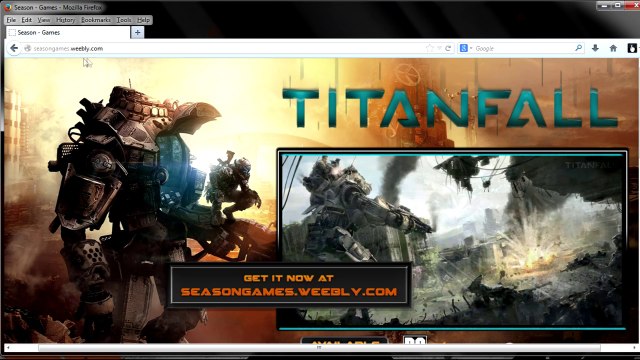
Task: Open the Help menu
Action: (143, 20)
